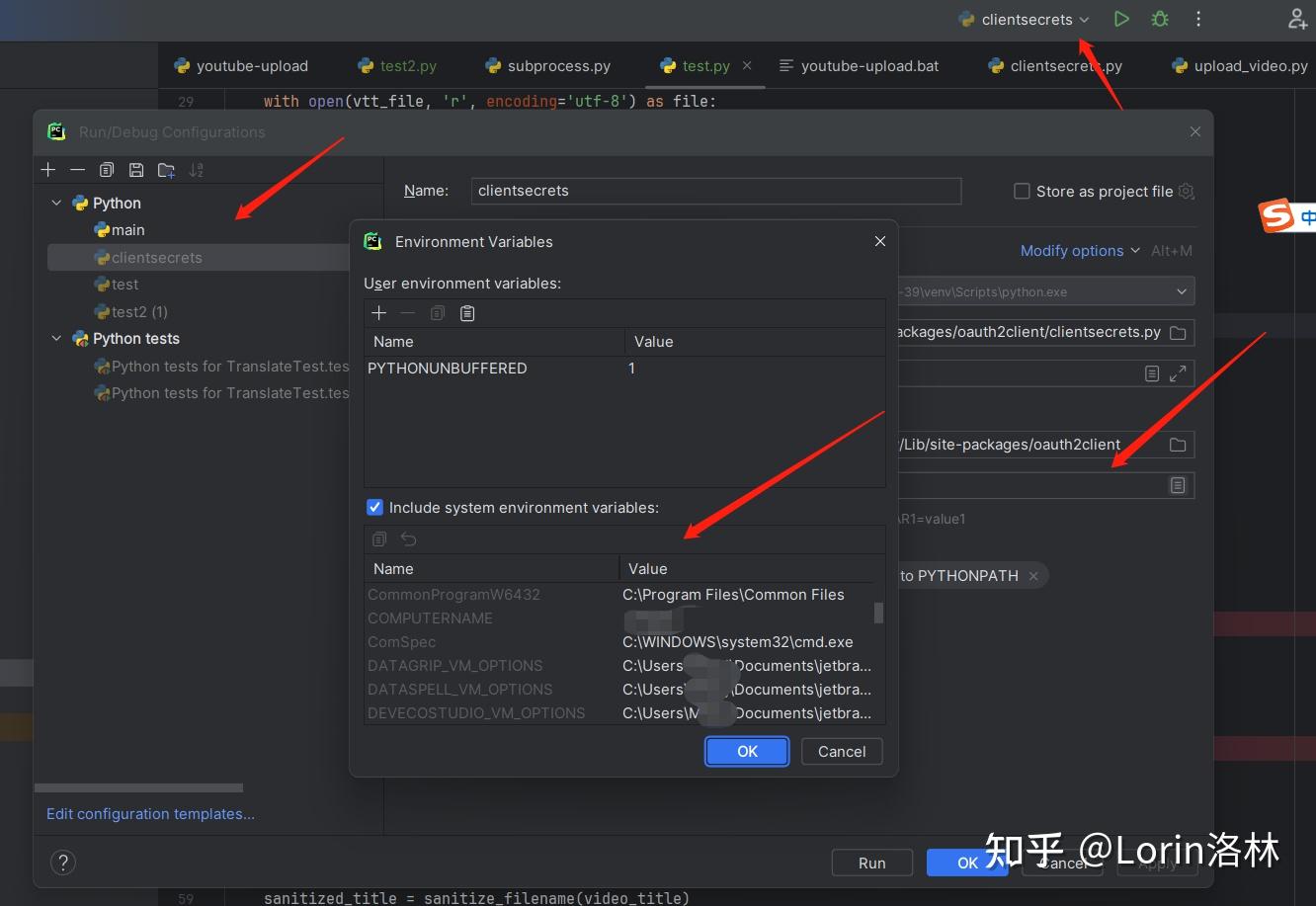Image resolution: width=1316 pixels, height=906 pixels.
Task: Browse working directory via folder icon beside site-packages/oauth2client
Action: (1178, 446)
